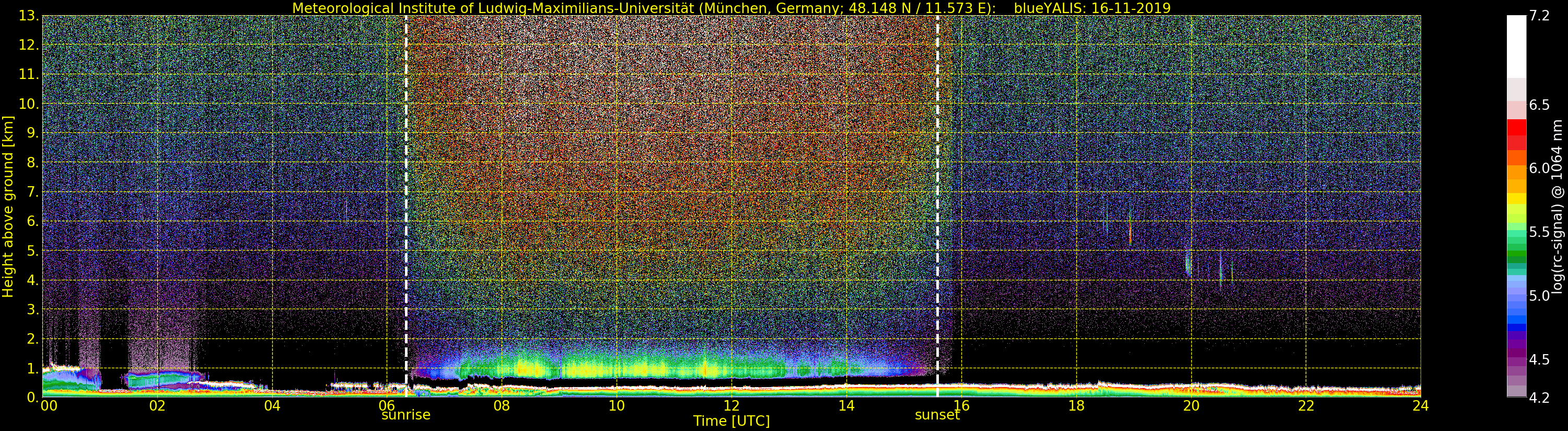This screenshot has width=1568, height=431.
Task: Click the '1.' tick on the height axis
Action: pyautogui.click(x=32, y=368)
